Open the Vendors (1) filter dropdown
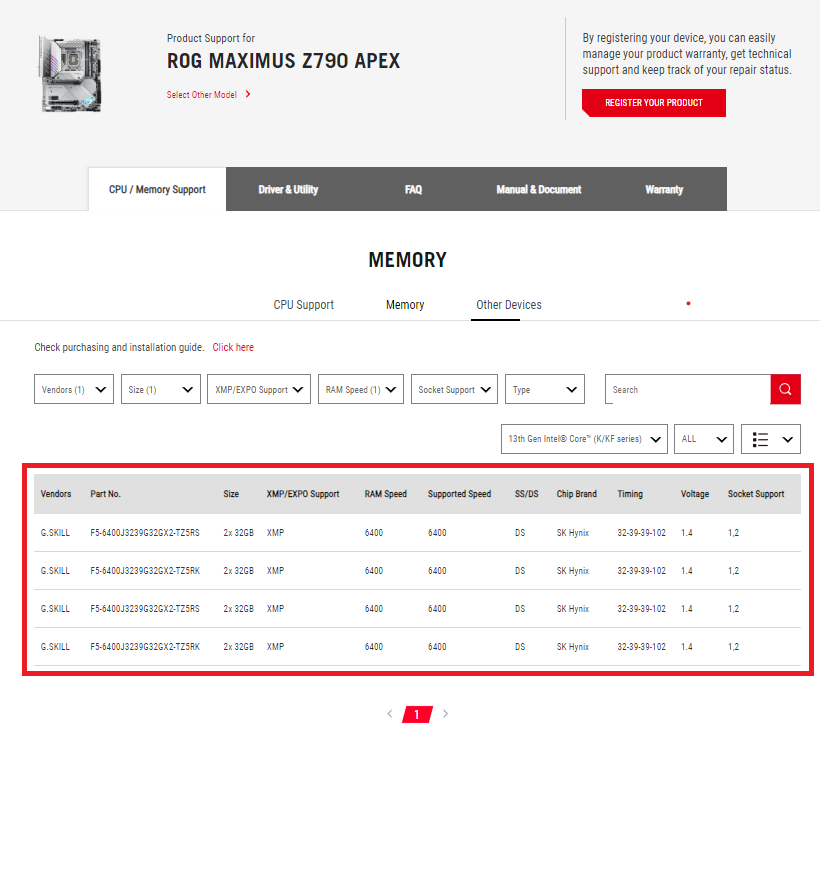820x870 pixels. coord(74,389)
